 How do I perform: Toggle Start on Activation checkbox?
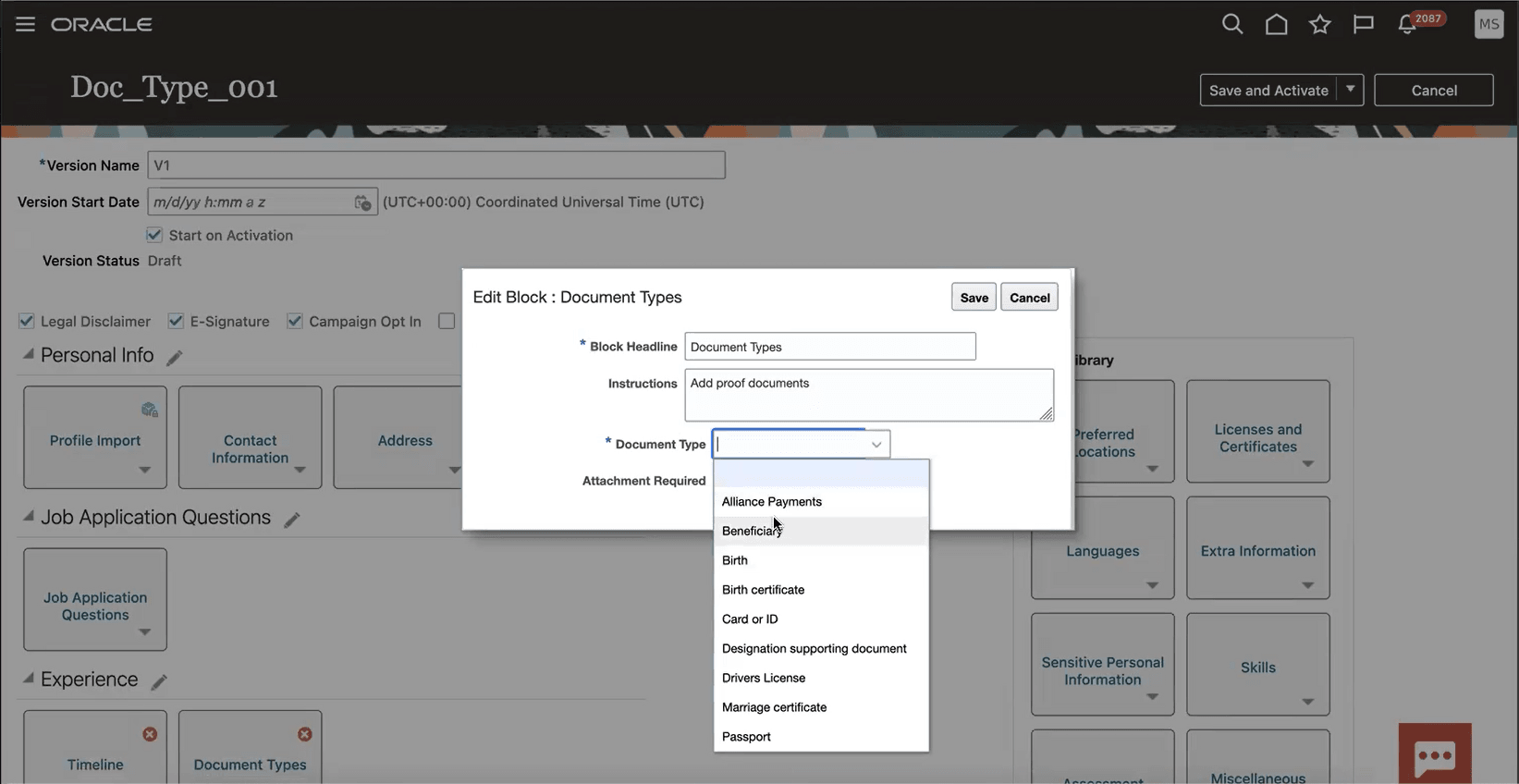point(154,235)
